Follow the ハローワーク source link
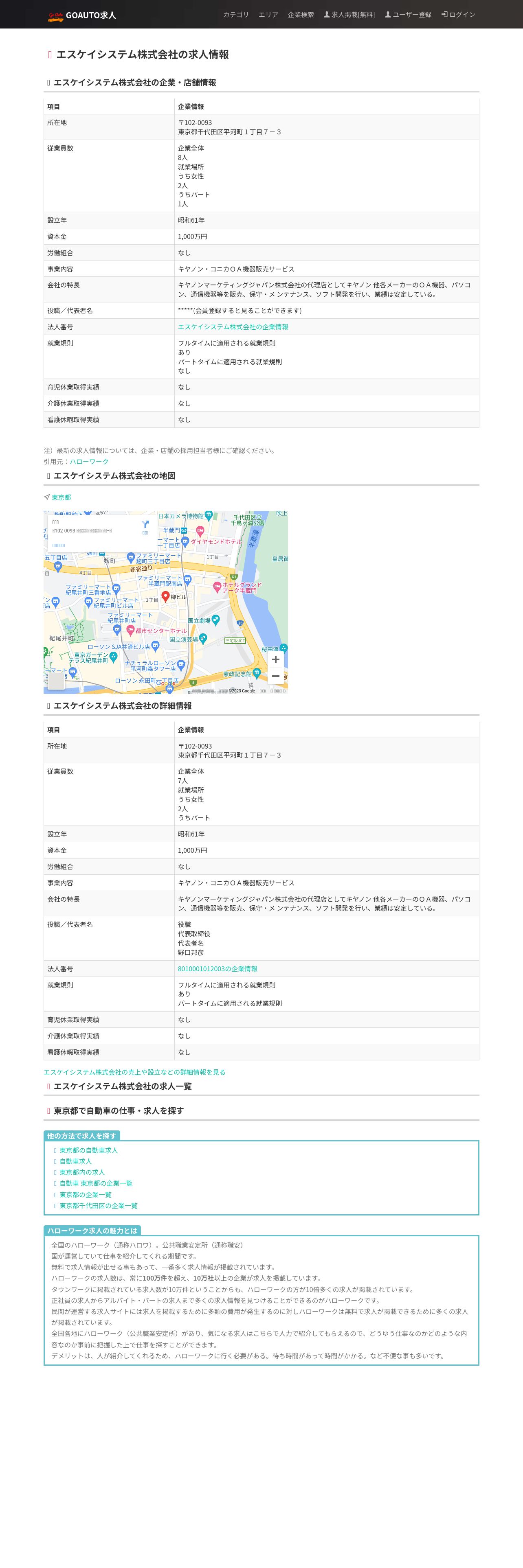This screenshot has height=1568, width=523. [x=89, y=461]
